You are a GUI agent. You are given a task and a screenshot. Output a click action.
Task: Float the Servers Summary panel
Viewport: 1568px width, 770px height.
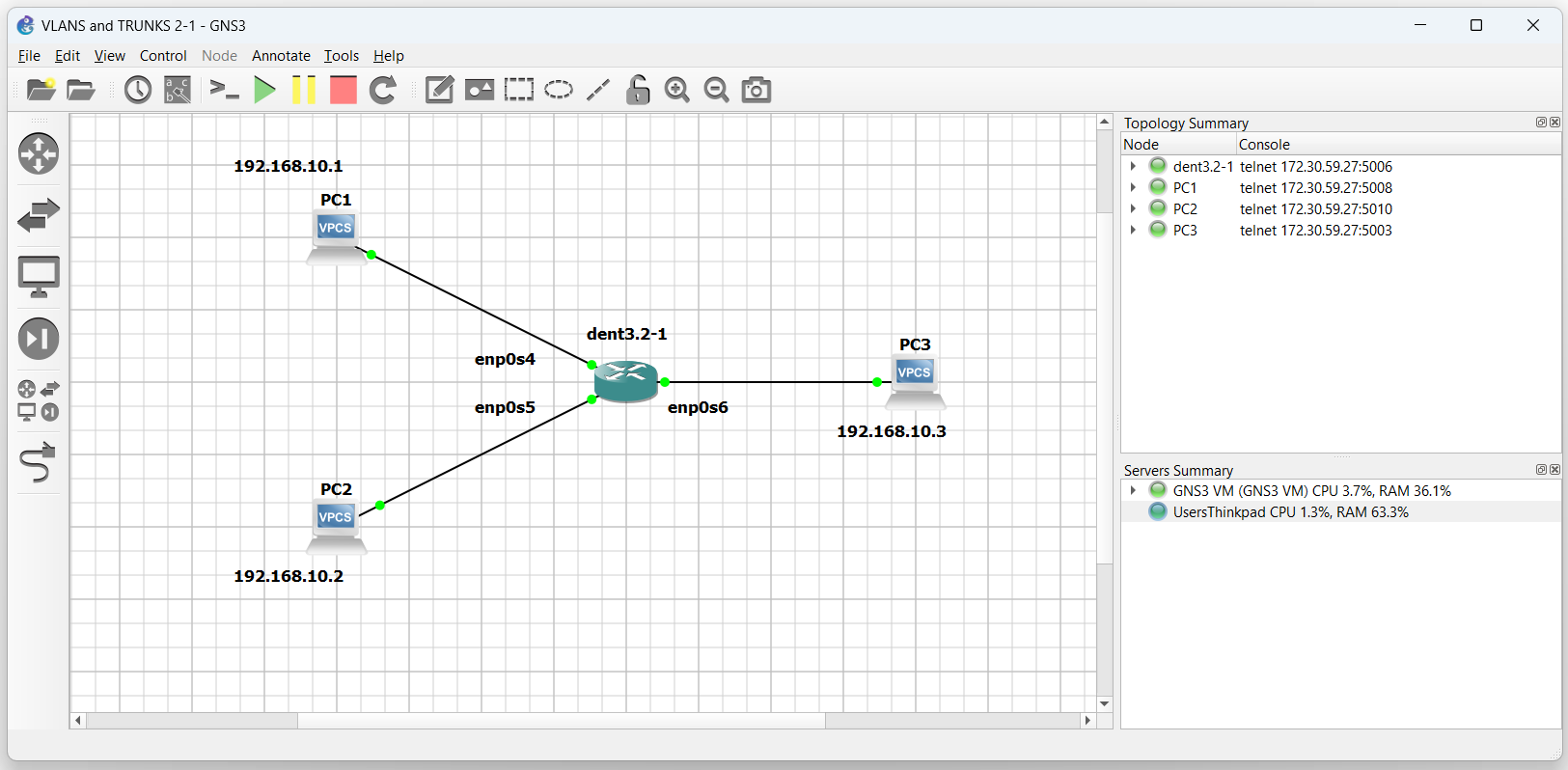coord(1541,470)
